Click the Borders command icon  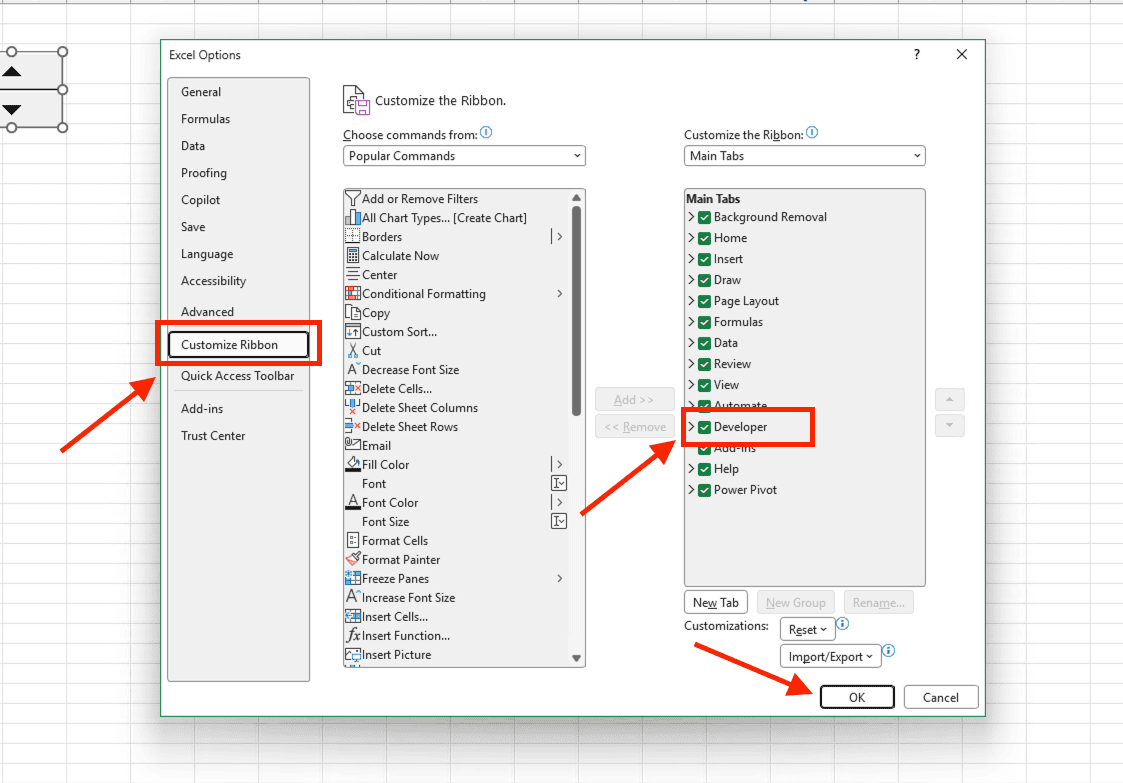352,236
